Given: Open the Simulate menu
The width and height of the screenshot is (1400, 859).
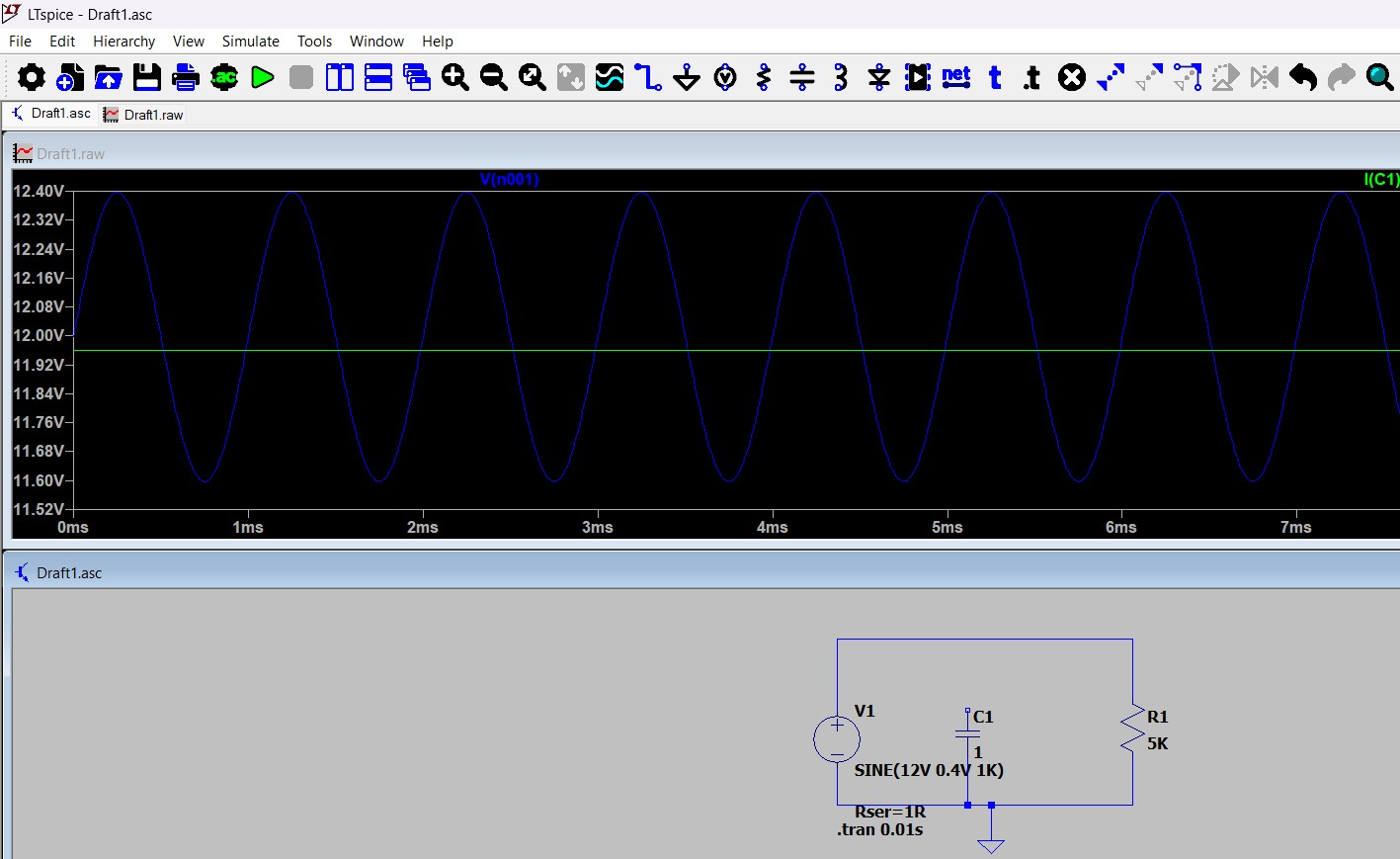Looking at the screenshot, I should pos(250,42).
